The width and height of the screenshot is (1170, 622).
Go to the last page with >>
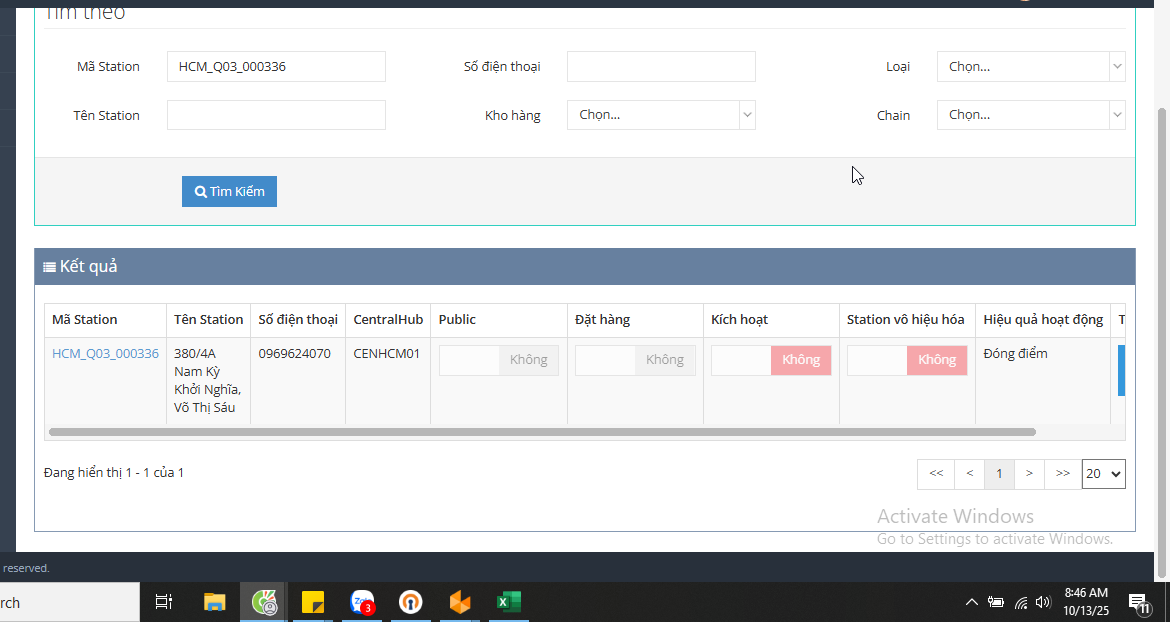pyautogui.click(x=1063, y=474)
